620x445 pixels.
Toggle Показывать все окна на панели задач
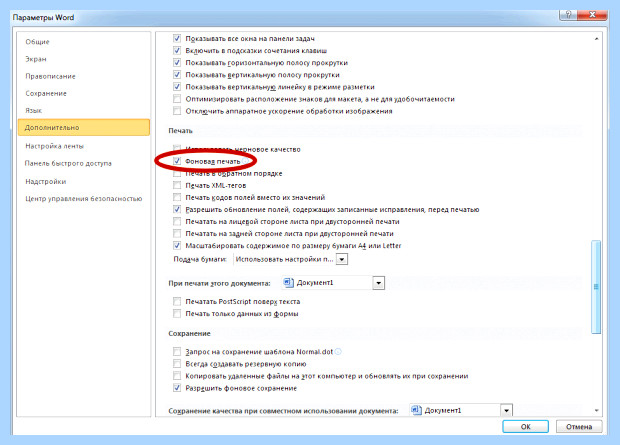[177, 39]
